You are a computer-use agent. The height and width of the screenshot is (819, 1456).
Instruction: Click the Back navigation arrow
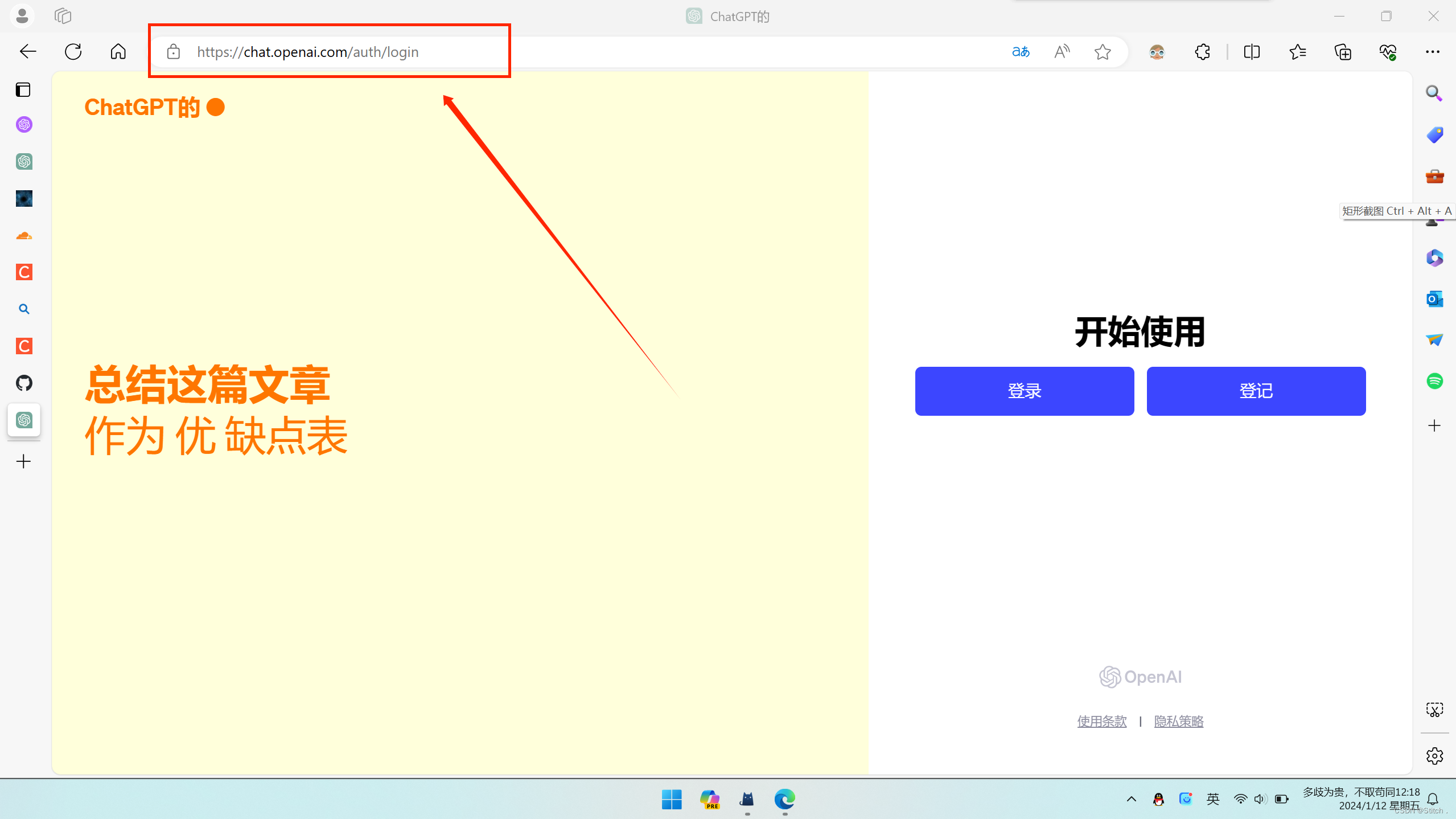(27, 51)
